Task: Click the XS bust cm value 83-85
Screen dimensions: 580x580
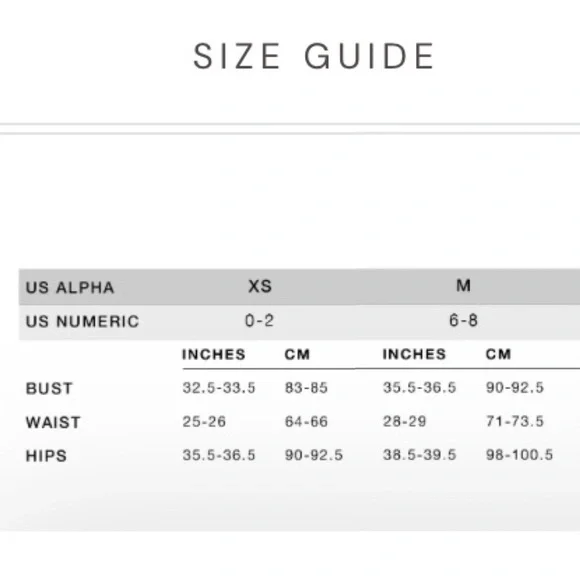Action: pyautogui.click(x=306, y=388)
